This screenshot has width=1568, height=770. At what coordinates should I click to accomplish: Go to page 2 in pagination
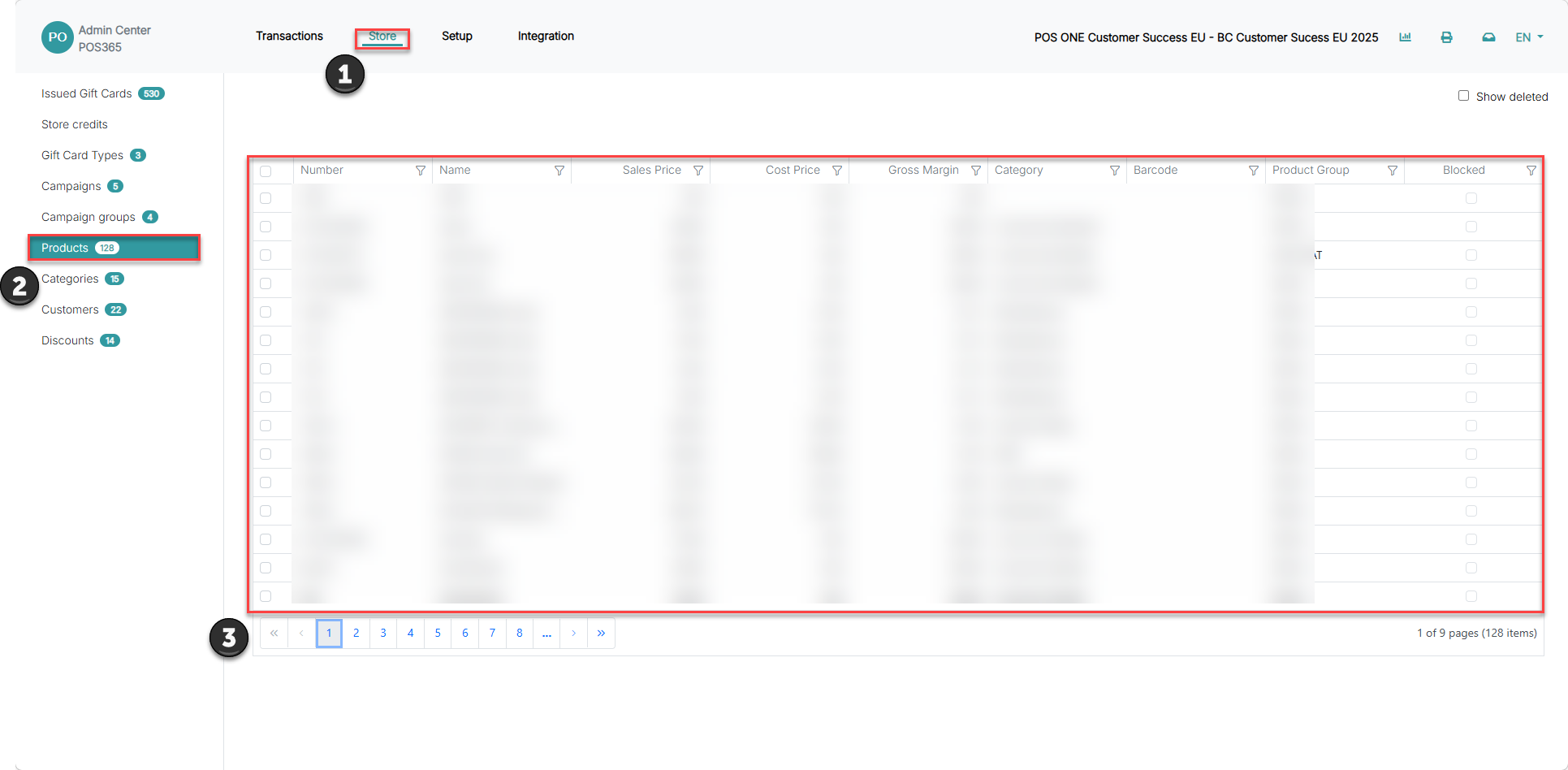click(x=356, y=633)
